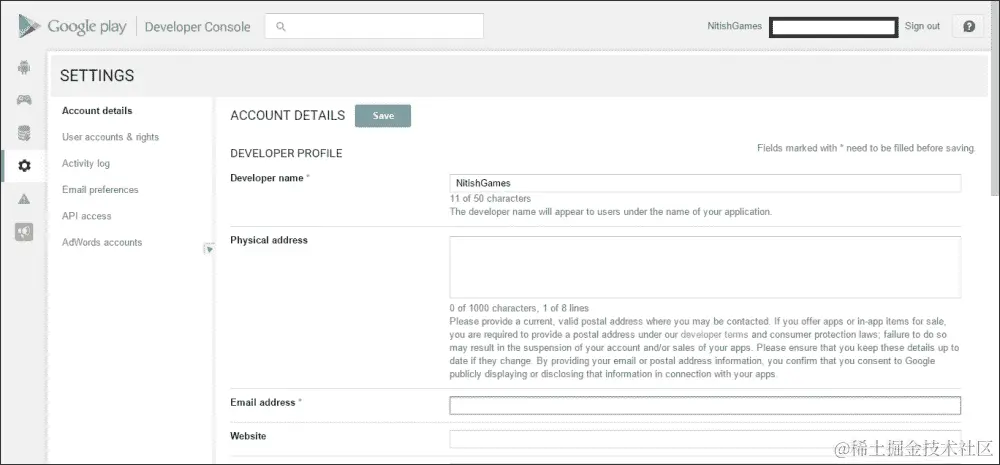Open the database stack icon in sidebar
1000x465 pixels.
tap(24, 133)
